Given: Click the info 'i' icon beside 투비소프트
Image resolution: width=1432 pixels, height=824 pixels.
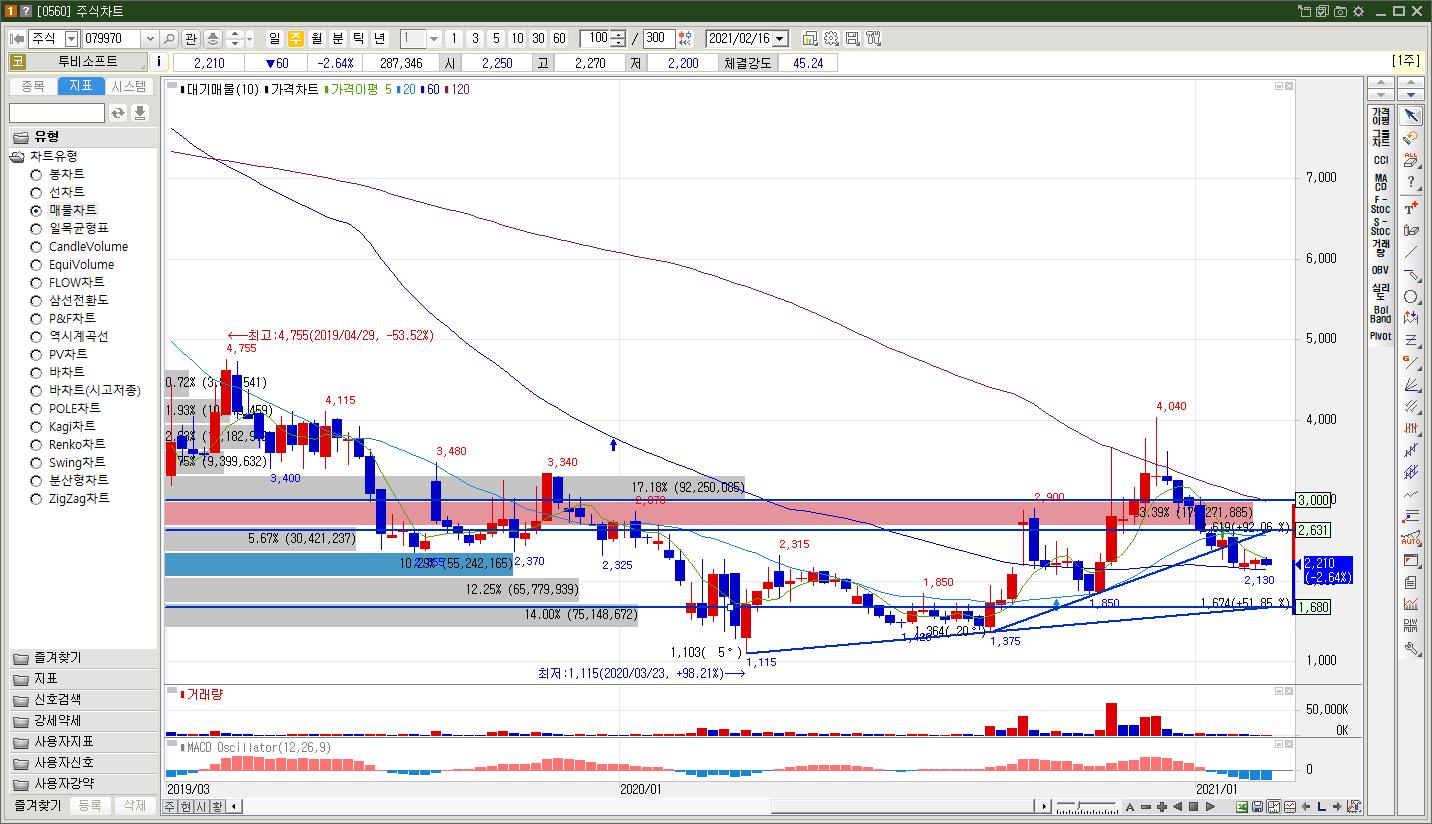Looking at the screenshot, I should click(x=160, y=62).
